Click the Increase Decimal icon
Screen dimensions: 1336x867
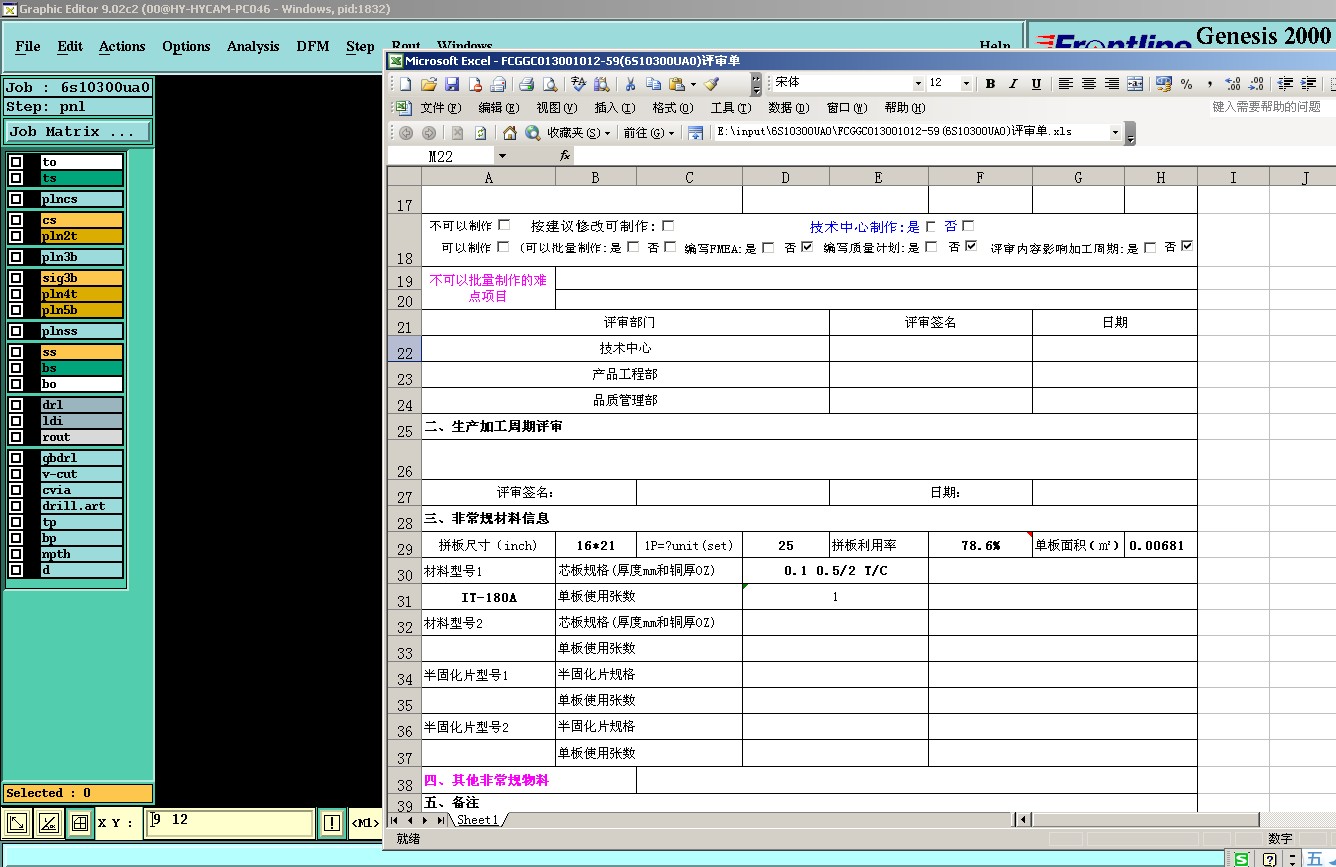[1233, 84]
